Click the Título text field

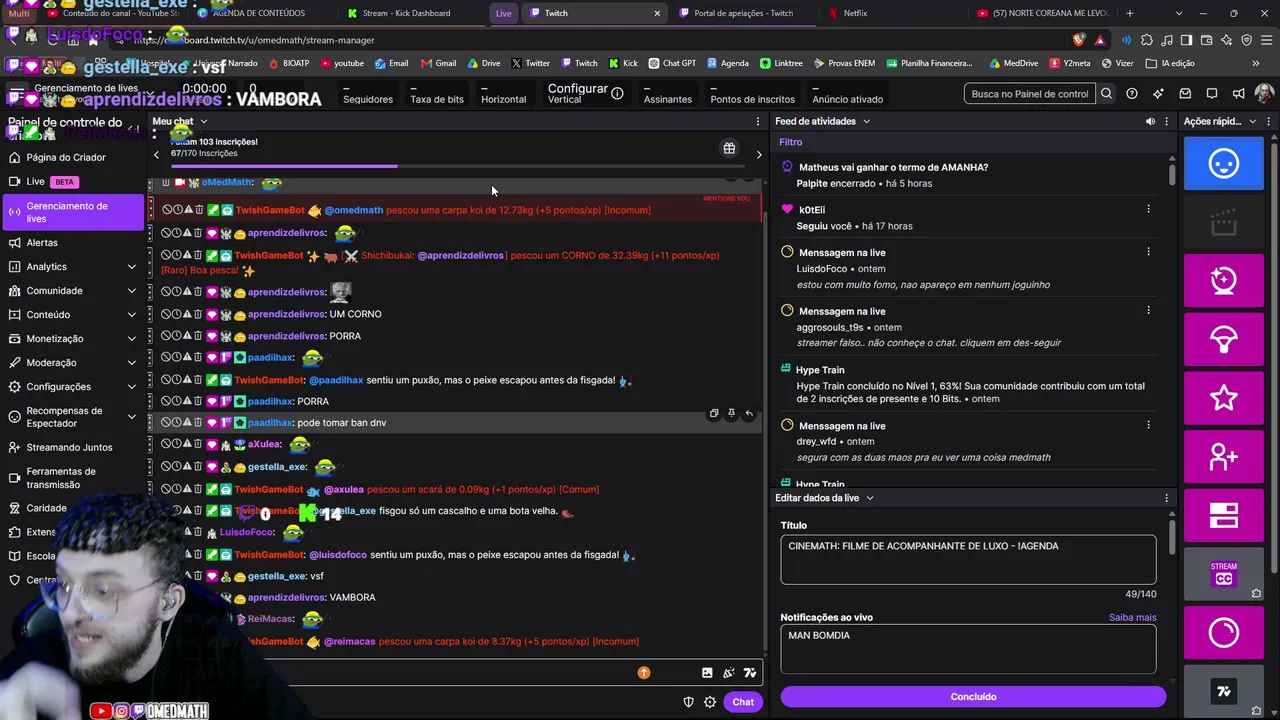point(968,560)
